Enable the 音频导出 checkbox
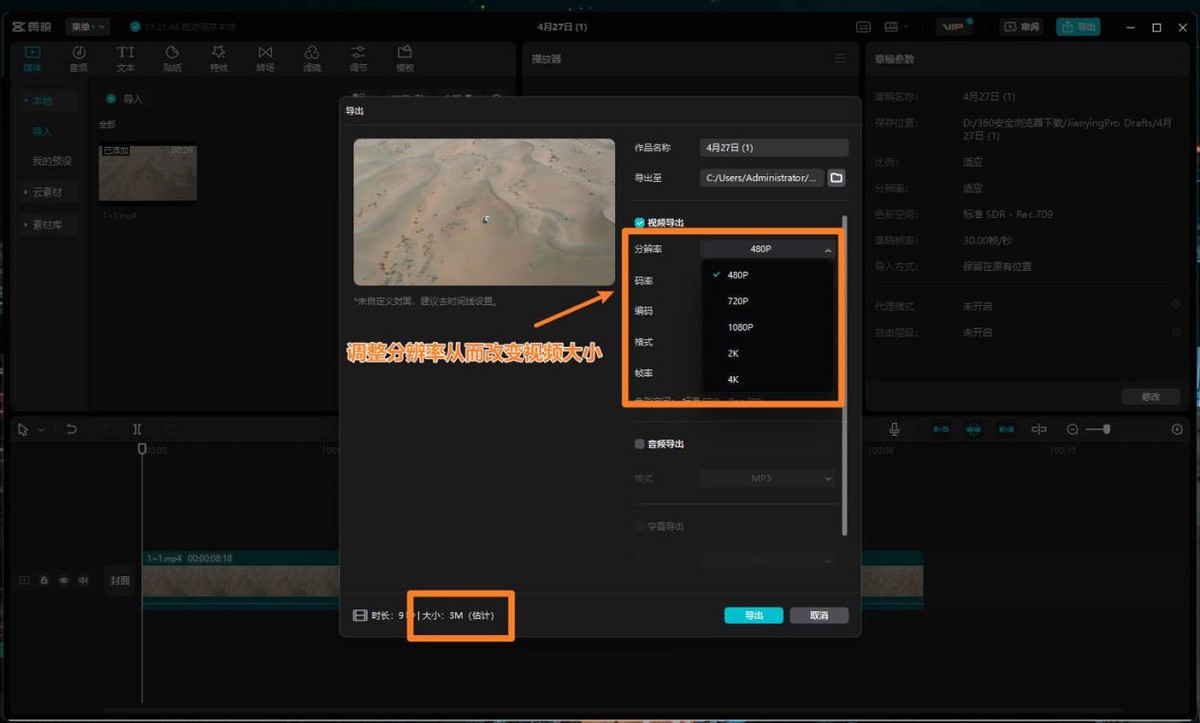Viewport: 1200px width, 723px height. coord(640,444)
